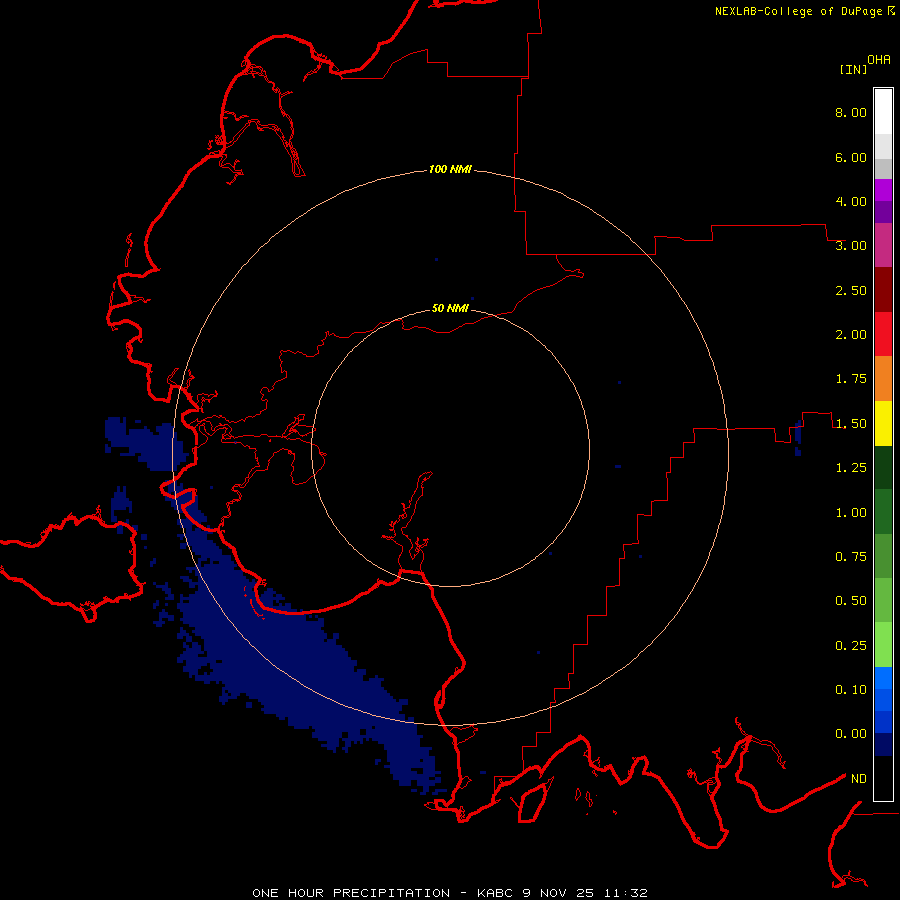Click the 0.00 legend value
The width and height of the screenshot is (900, 900).
(851, 734)
